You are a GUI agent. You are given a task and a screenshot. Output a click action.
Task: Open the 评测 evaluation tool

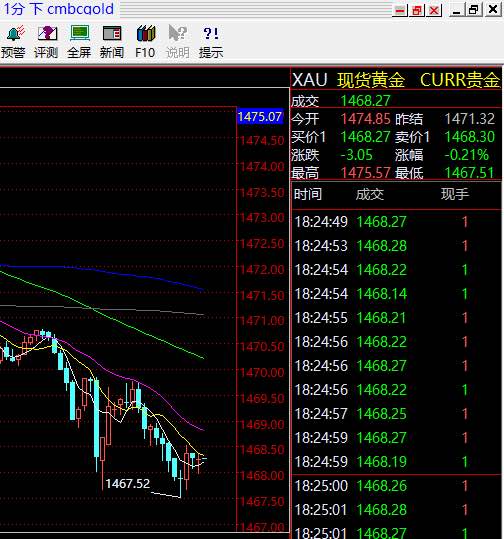click(46, 42)
